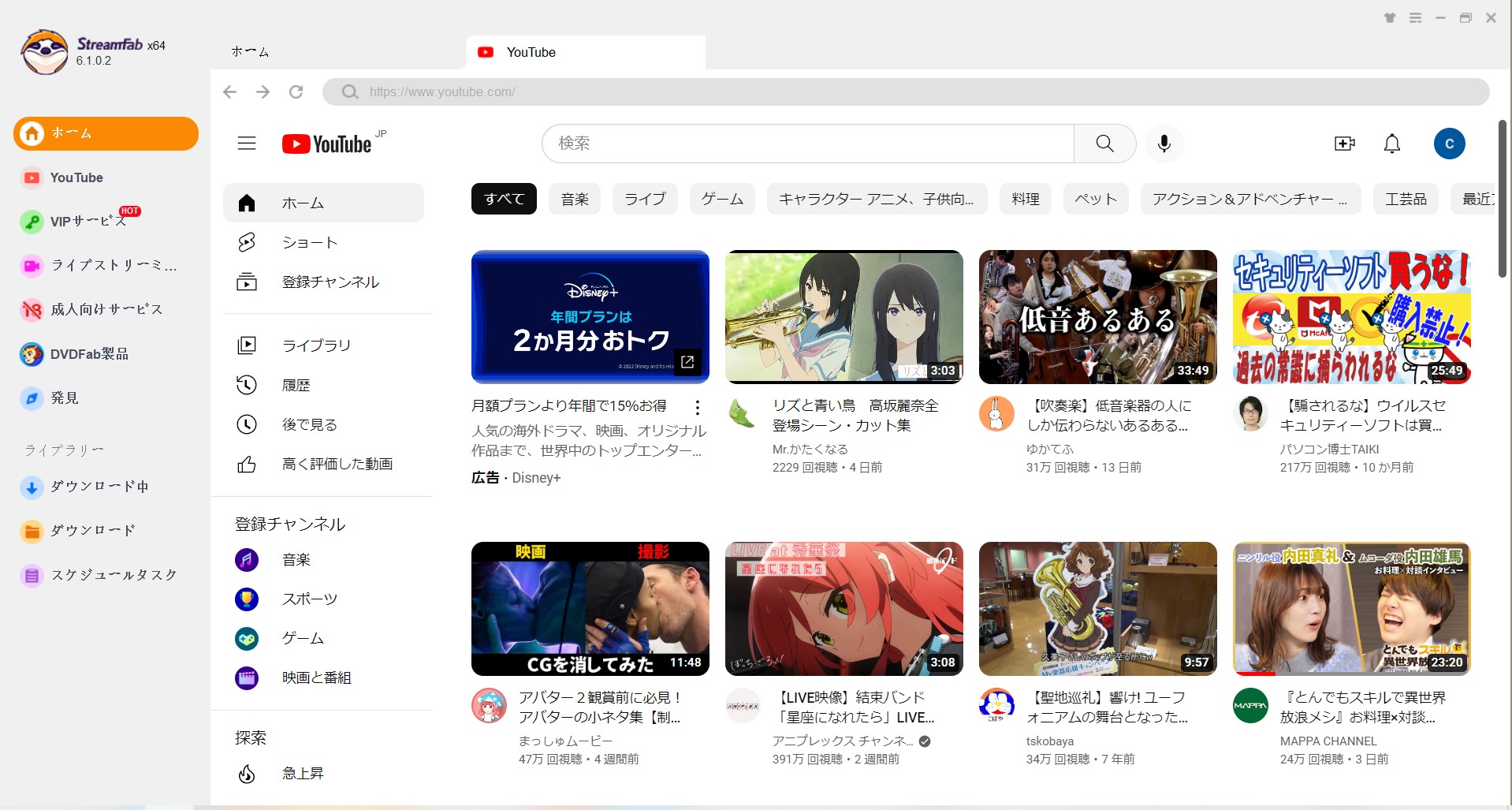Go forward with the browser forward arrow
This screenshot has height=810, width=1512.
pyautogui.click(x=263, y=91)
